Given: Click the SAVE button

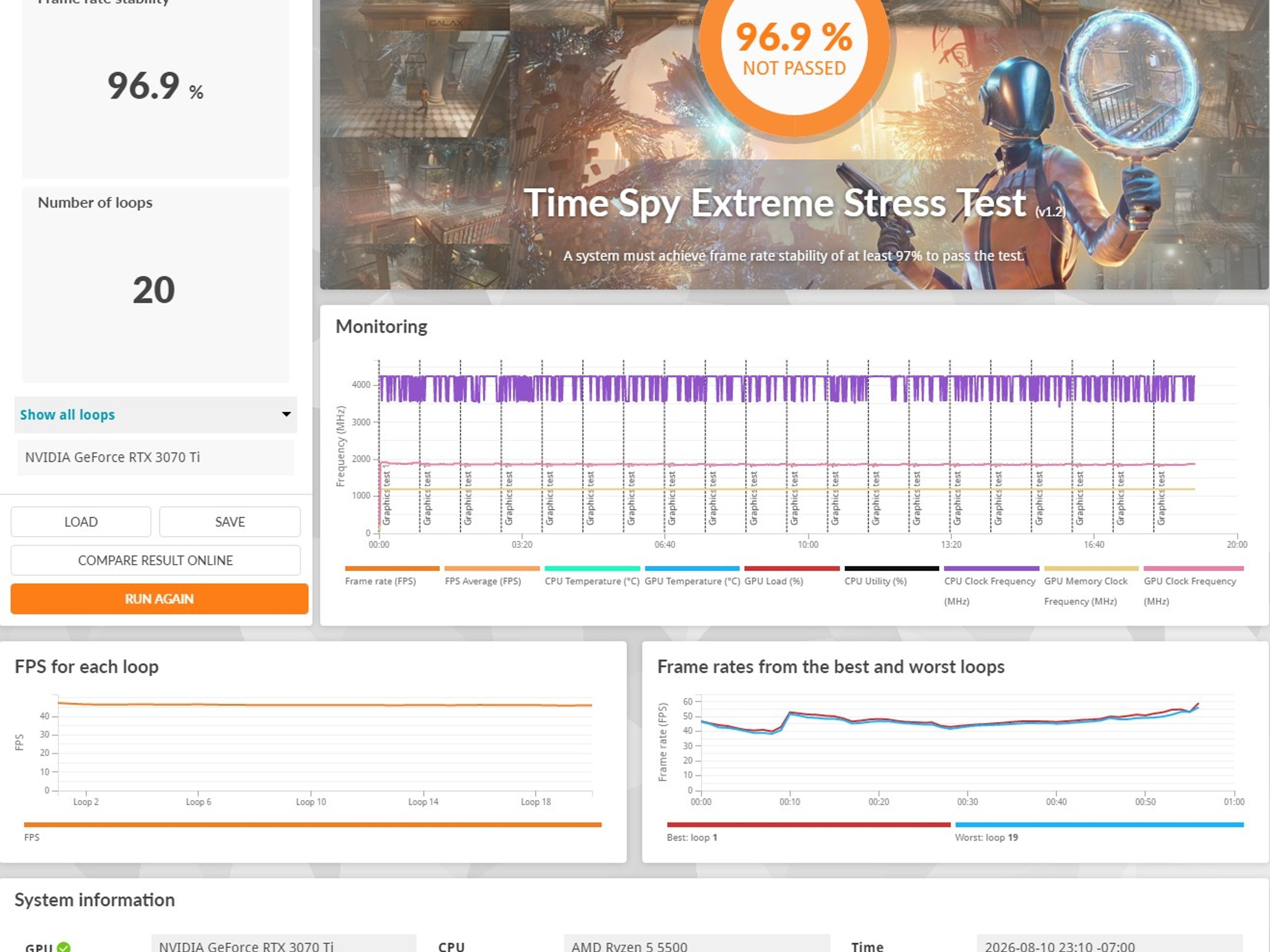Looking at the screenshot, I should tap(230, 522).
